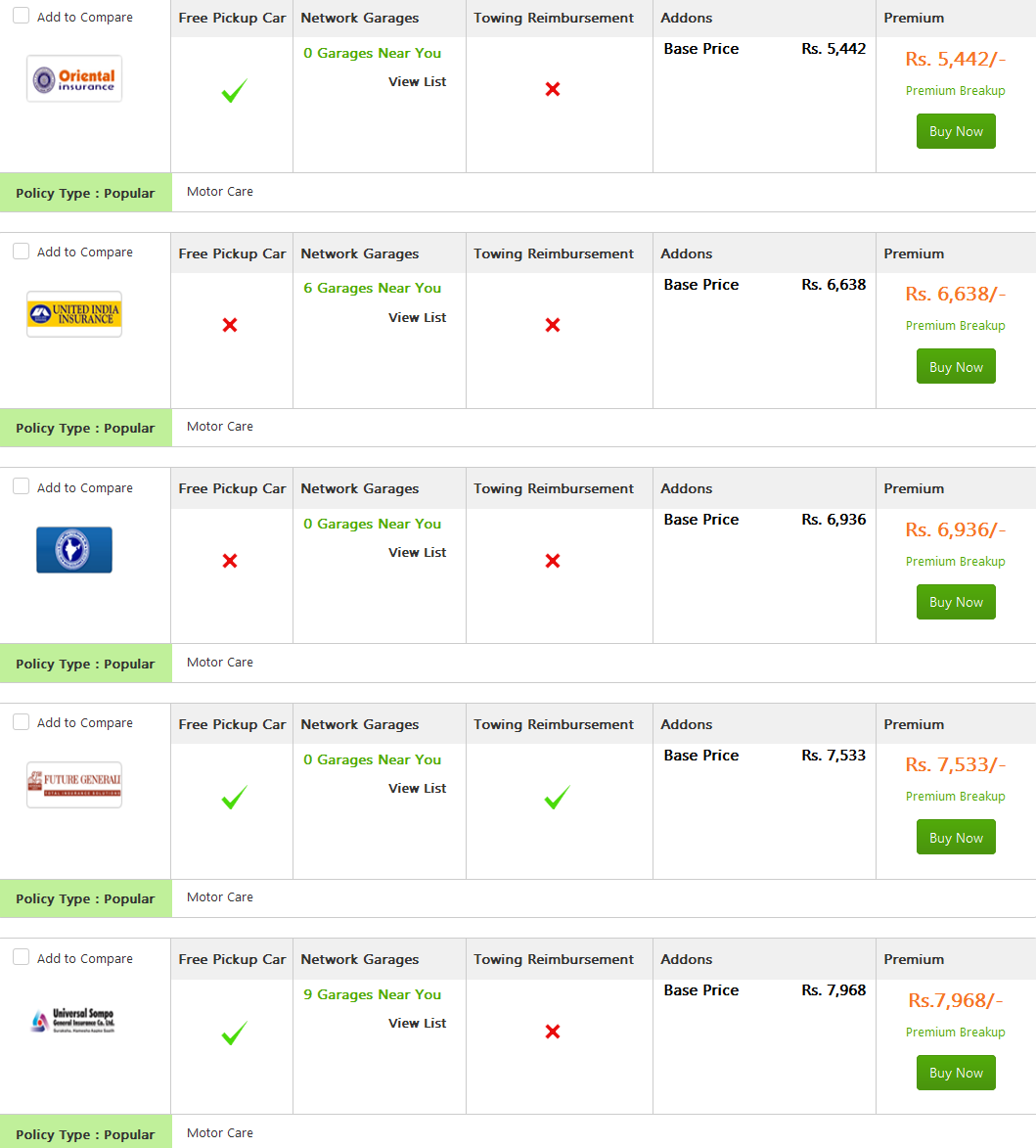Screen dimensions: 1036x1148
Task: Tick Add to Compare for Future Generali
Action: pos(22,722)
